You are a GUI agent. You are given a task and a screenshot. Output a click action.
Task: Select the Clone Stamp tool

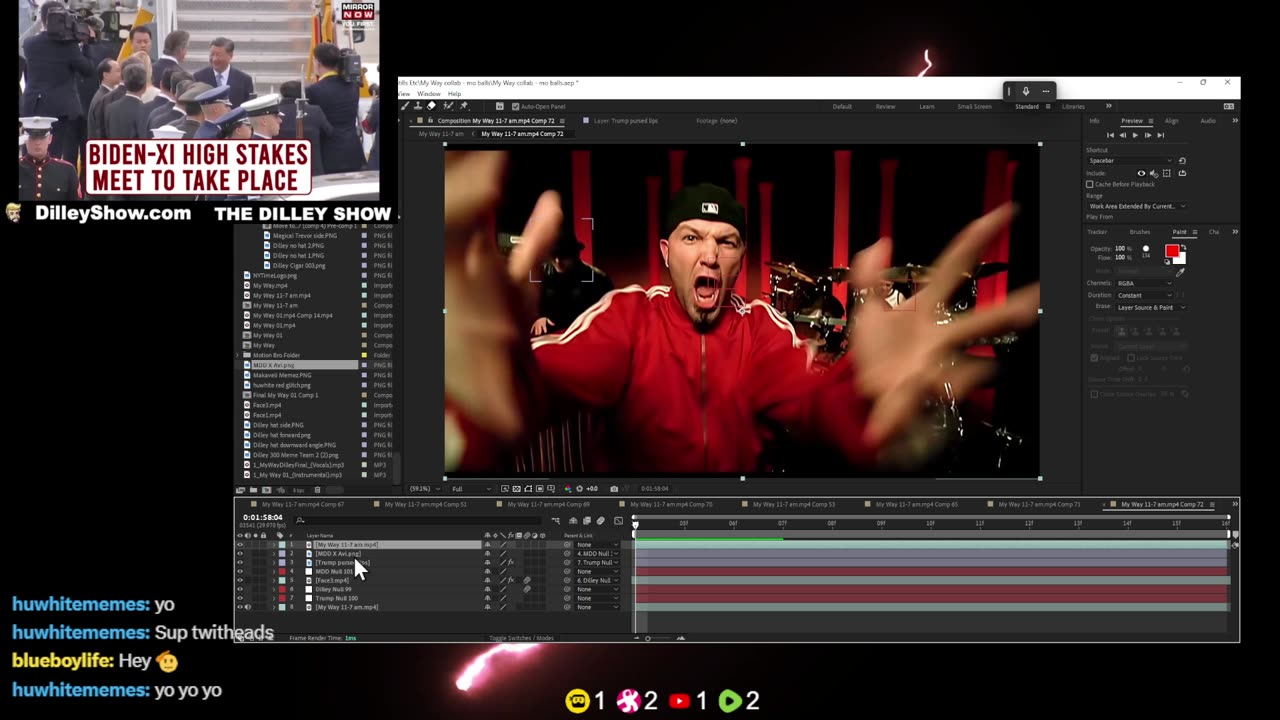click(x=418, y=106)
